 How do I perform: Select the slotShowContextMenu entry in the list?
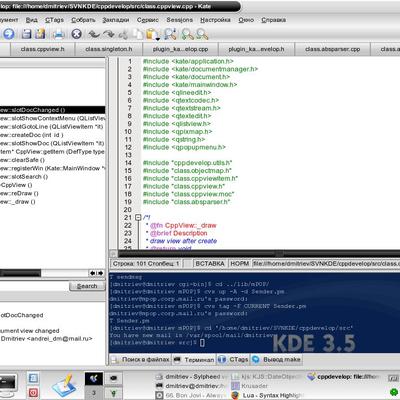pyautogui.click(x=52, y=118)
